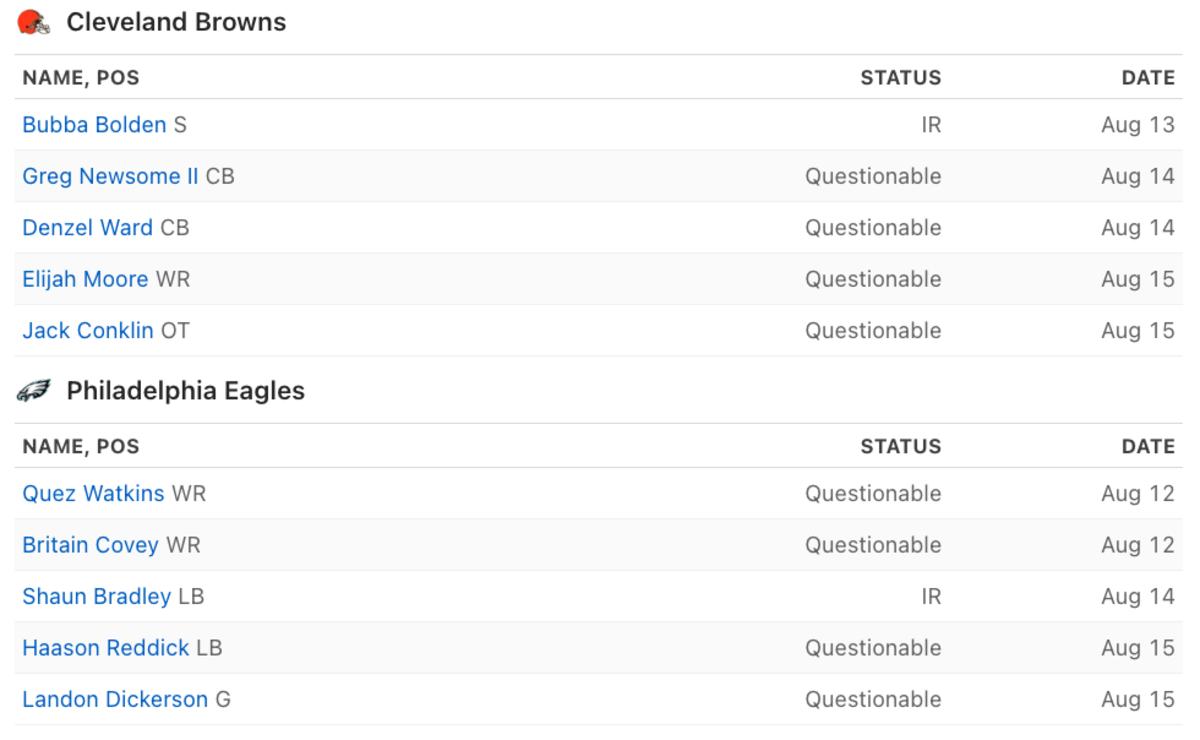1200x740 pixels.
Task: Click the Eagles STATUS column header
Action: pos(900,447)
